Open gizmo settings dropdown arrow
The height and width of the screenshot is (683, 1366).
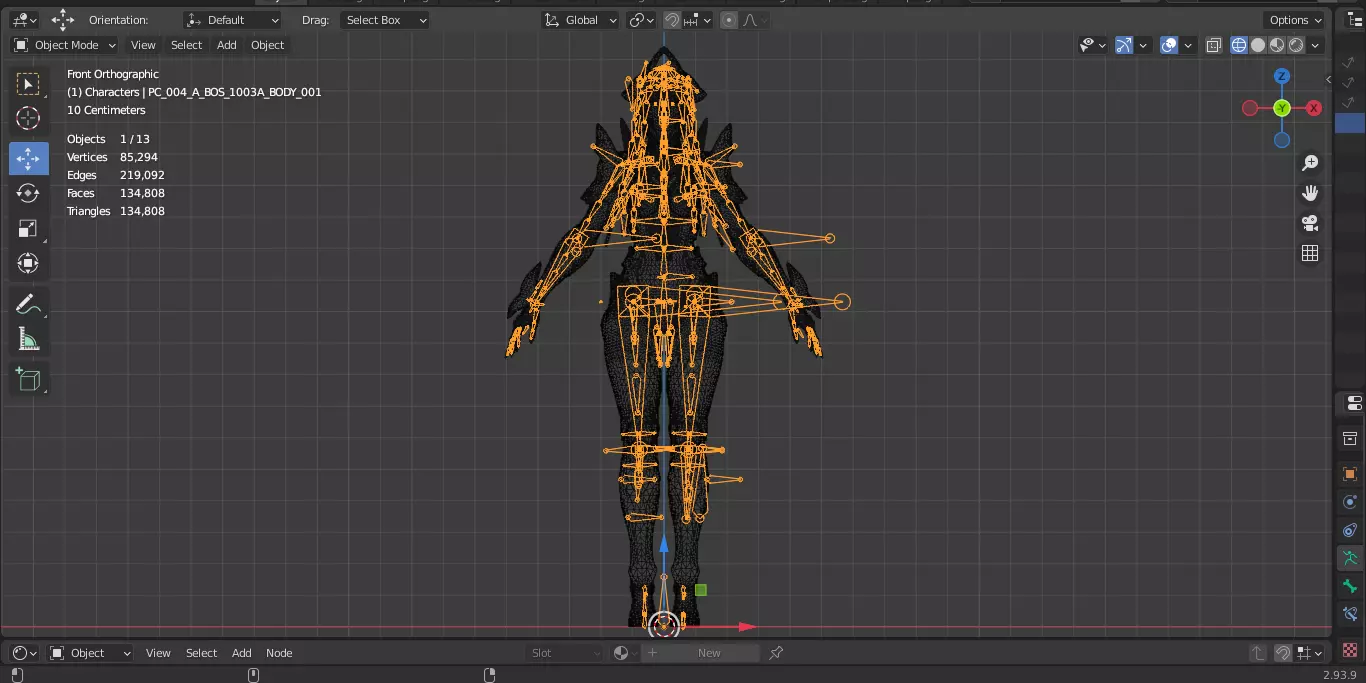tap(1142, 45)
